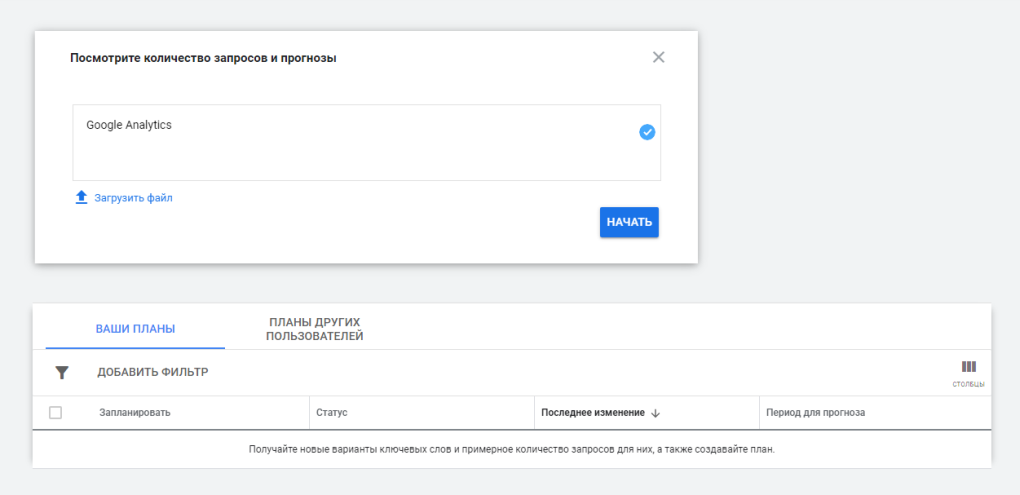Click the sort arrow next to Последнее изменение

coord(655,413)
